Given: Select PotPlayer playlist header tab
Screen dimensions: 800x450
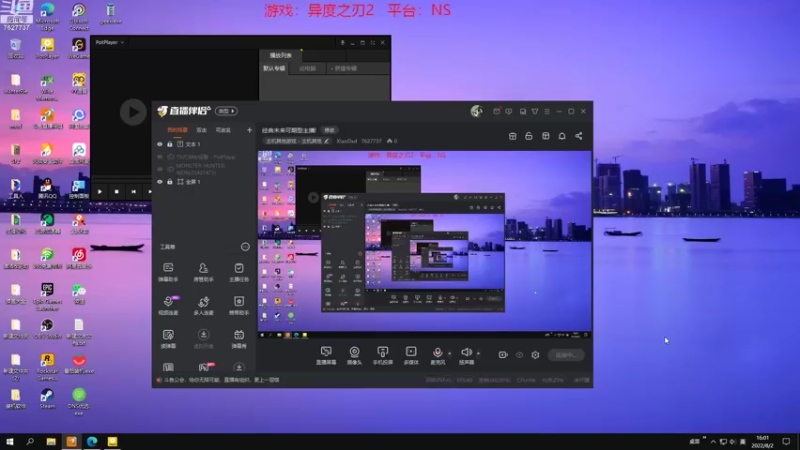Looking at the screenshot, I should [281, 55].
